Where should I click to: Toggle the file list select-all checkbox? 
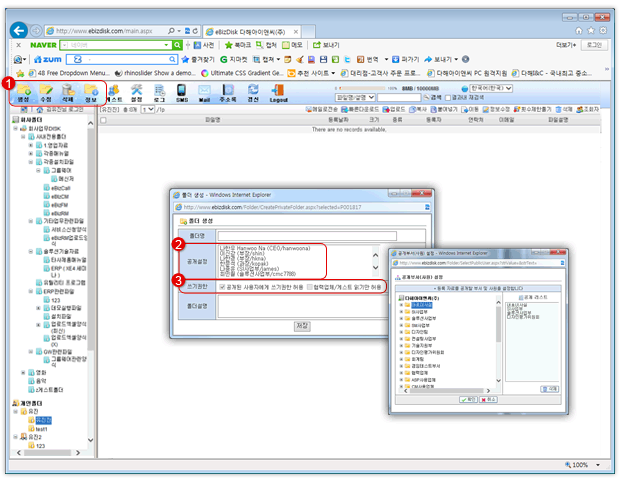pyautogui.click(x=104, y=120)
